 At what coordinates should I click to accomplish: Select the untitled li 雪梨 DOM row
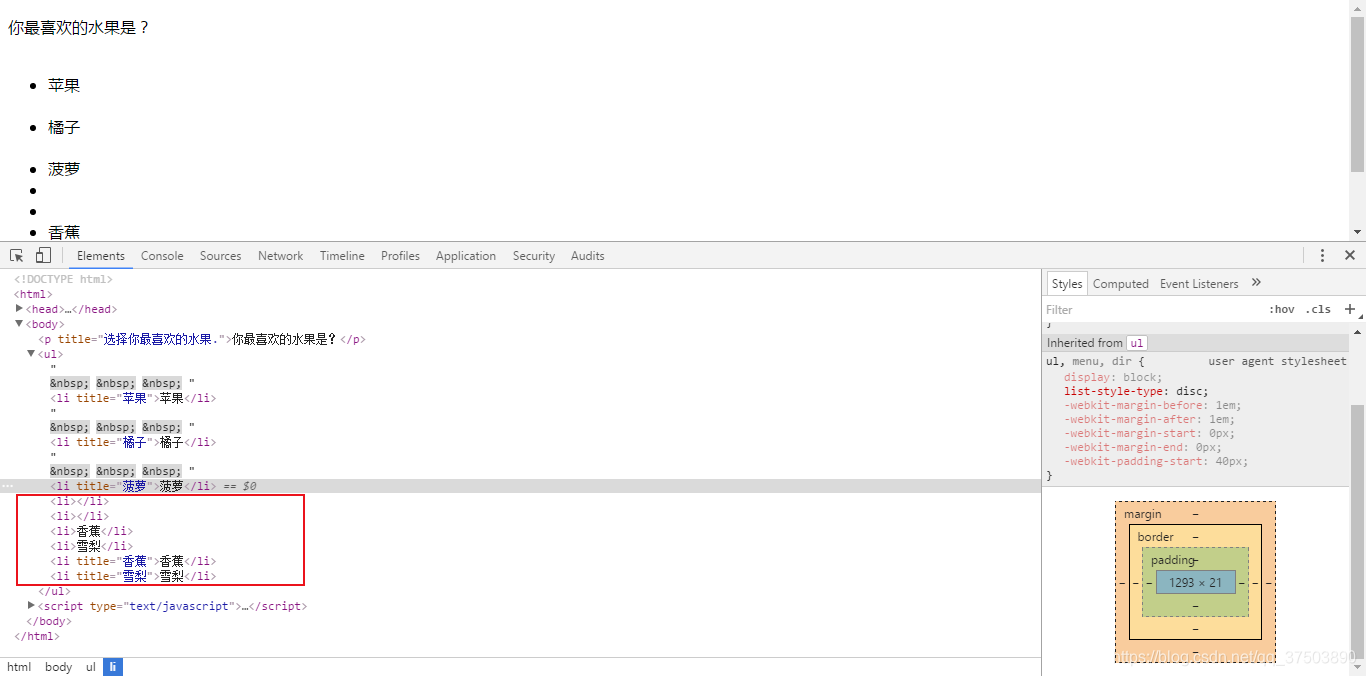tap(91, 546)
